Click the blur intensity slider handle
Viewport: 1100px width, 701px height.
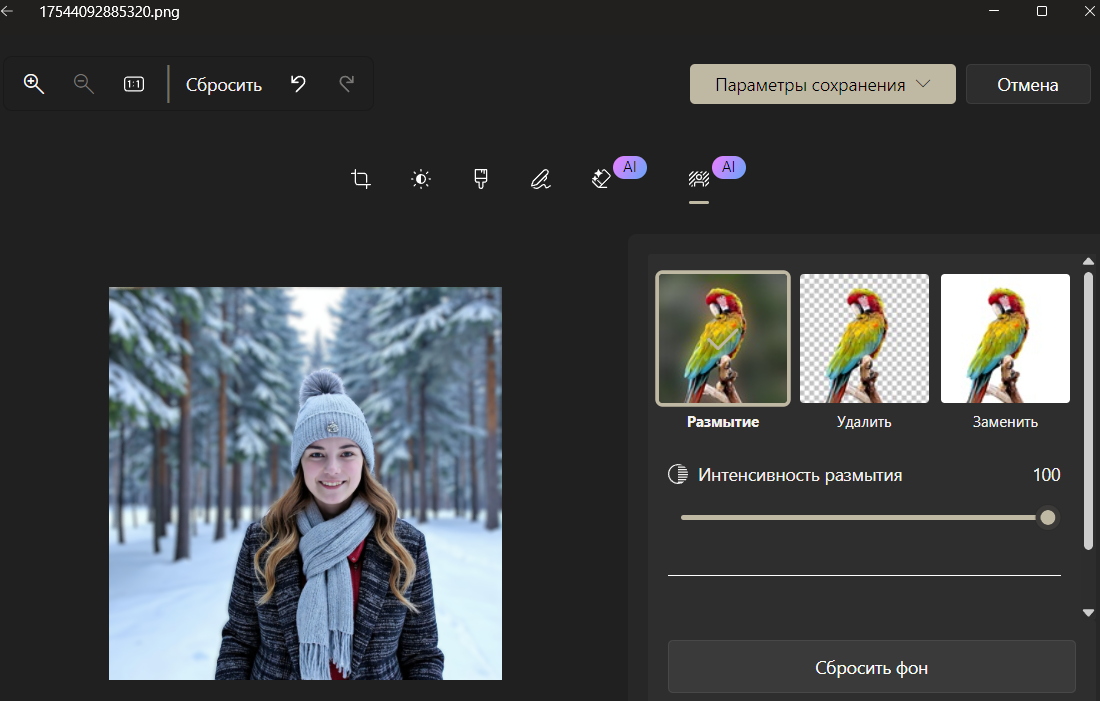1047,518
